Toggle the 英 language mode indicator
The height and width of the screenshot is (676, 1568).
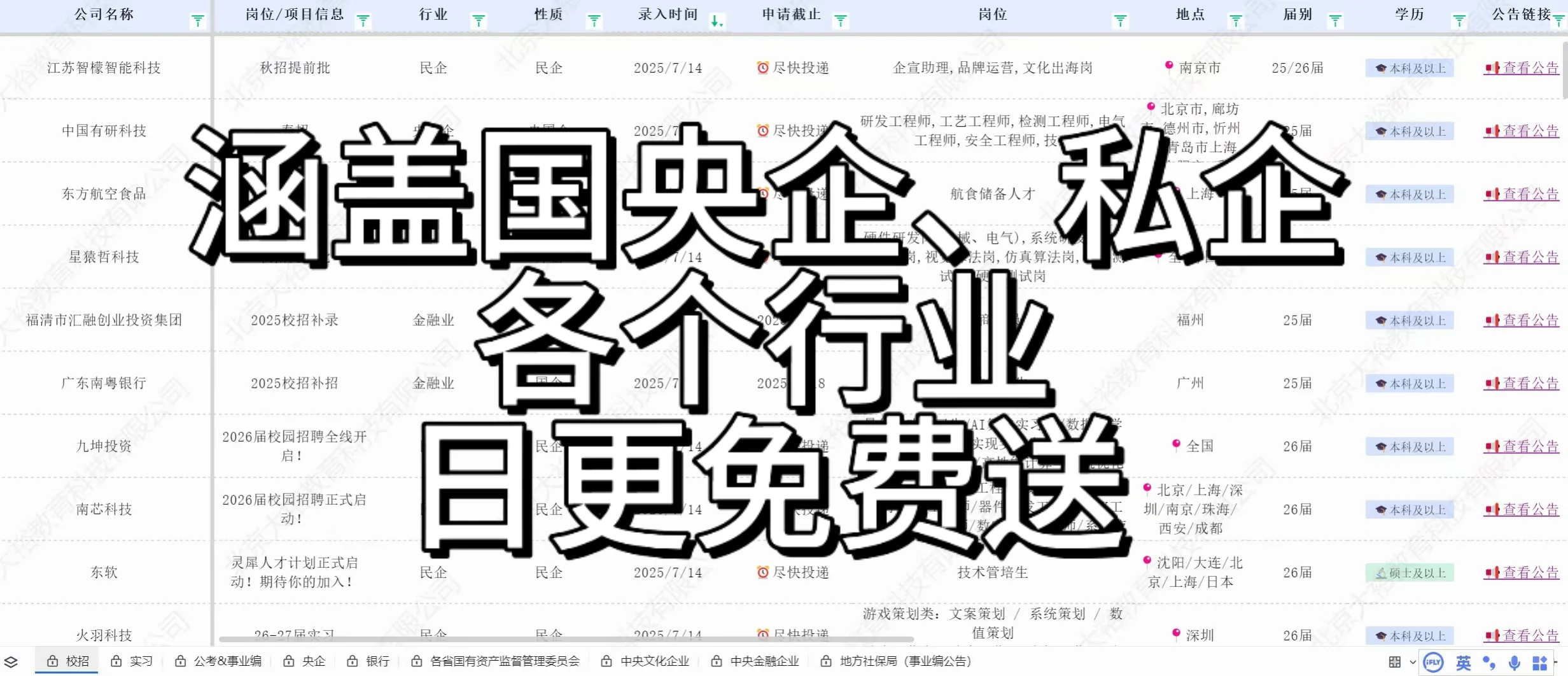tap(1464, 663)
